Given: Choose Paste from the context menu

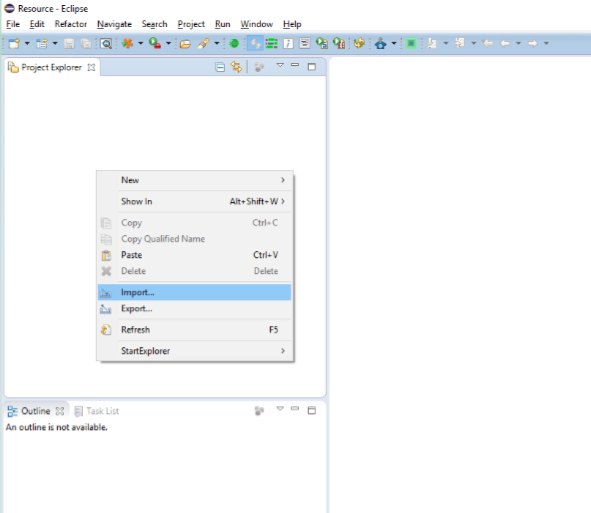Looking at the screenshot, I should (194, 255).
